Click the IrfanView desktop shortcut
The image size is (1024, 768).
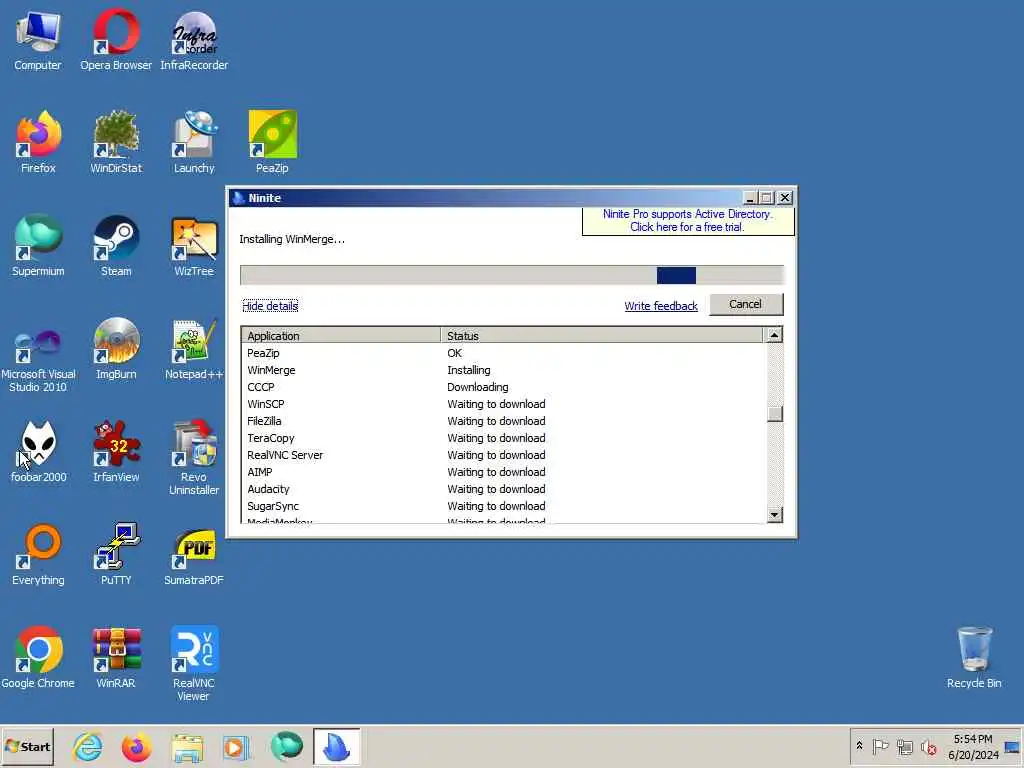pyautogui.click(x=116, y=452)
